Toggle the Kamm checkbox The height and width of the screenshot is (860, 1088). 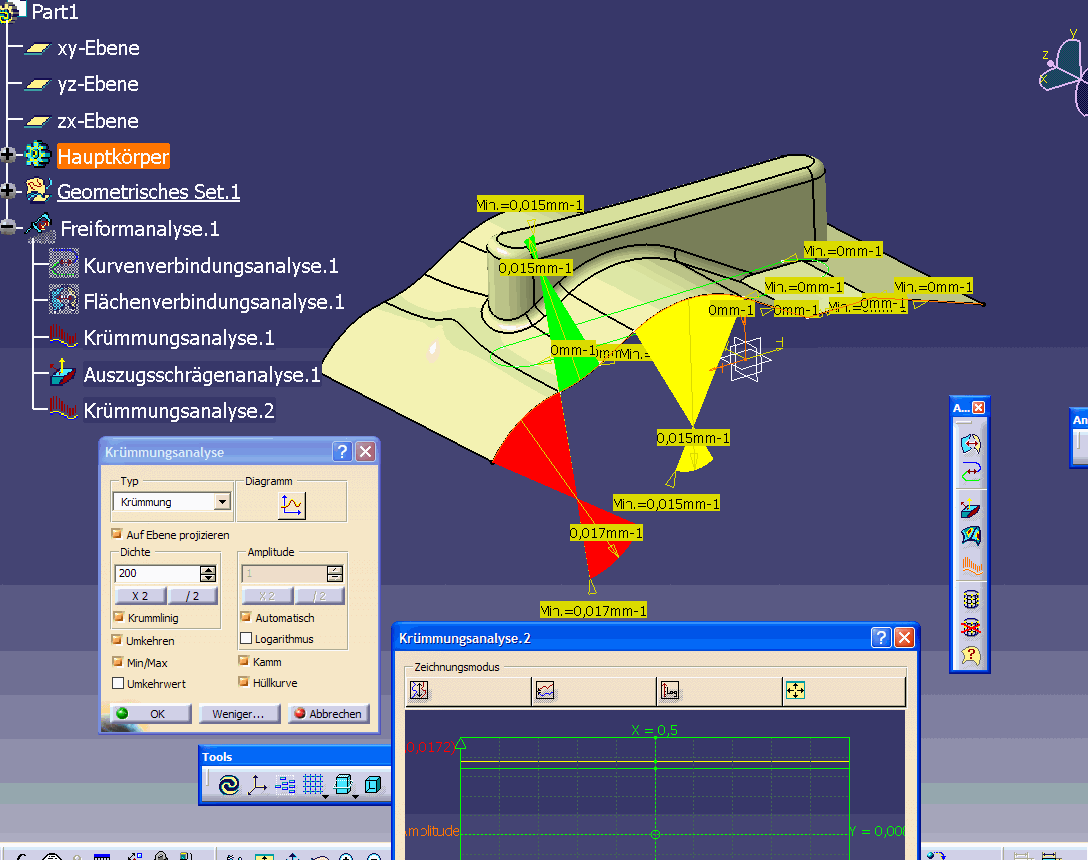coord(244,661)
